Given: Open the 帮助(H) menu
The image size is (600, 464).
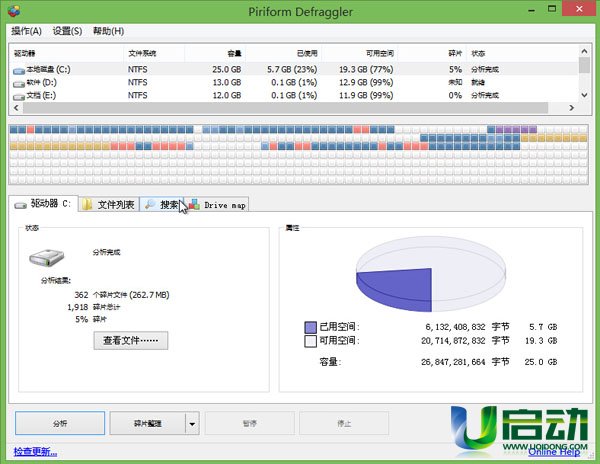Looking at the screenshot, I should point(109,31).
